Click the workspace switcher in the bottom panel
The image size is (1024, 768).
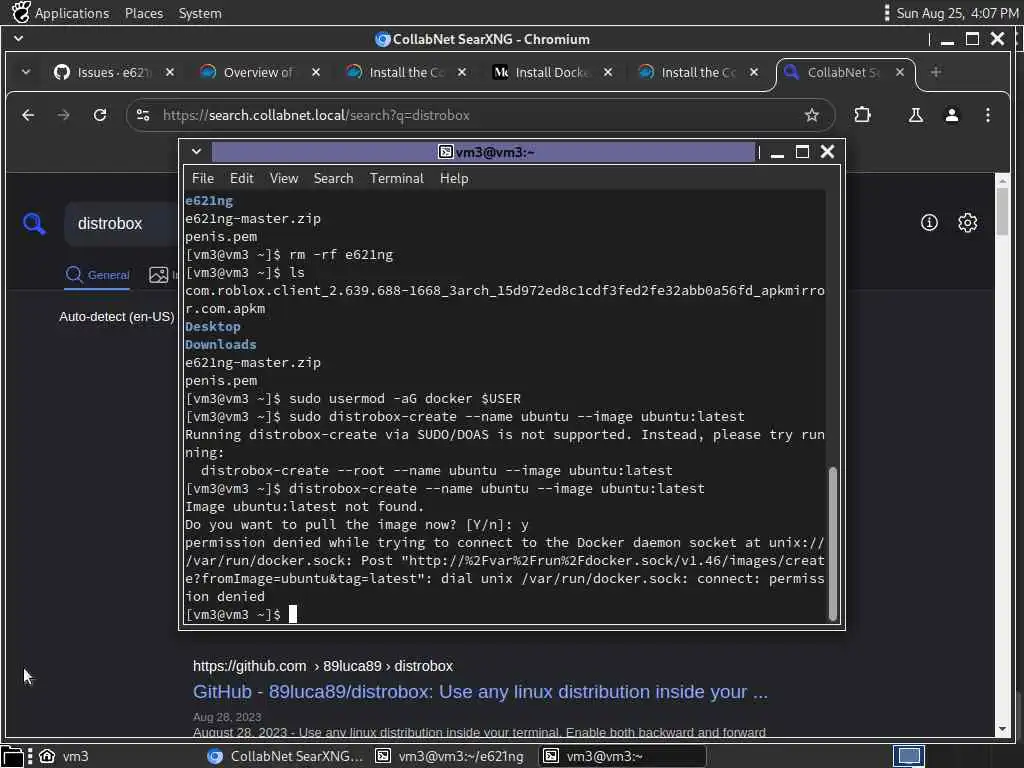point(908,756)
